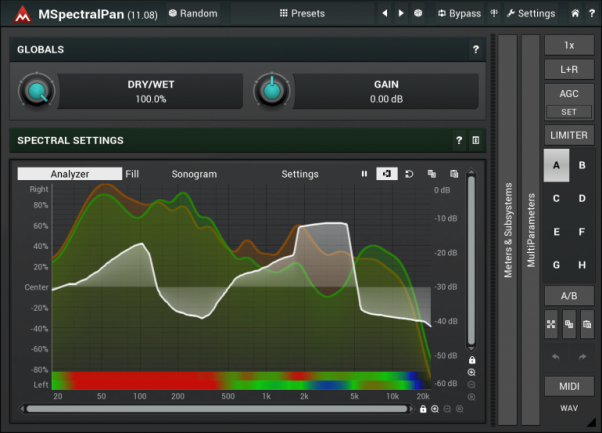This screenshot has width=602, height=433.
Task: Open the top bar Settings menu
Action: pyautogui.click(x=530, y=14)
